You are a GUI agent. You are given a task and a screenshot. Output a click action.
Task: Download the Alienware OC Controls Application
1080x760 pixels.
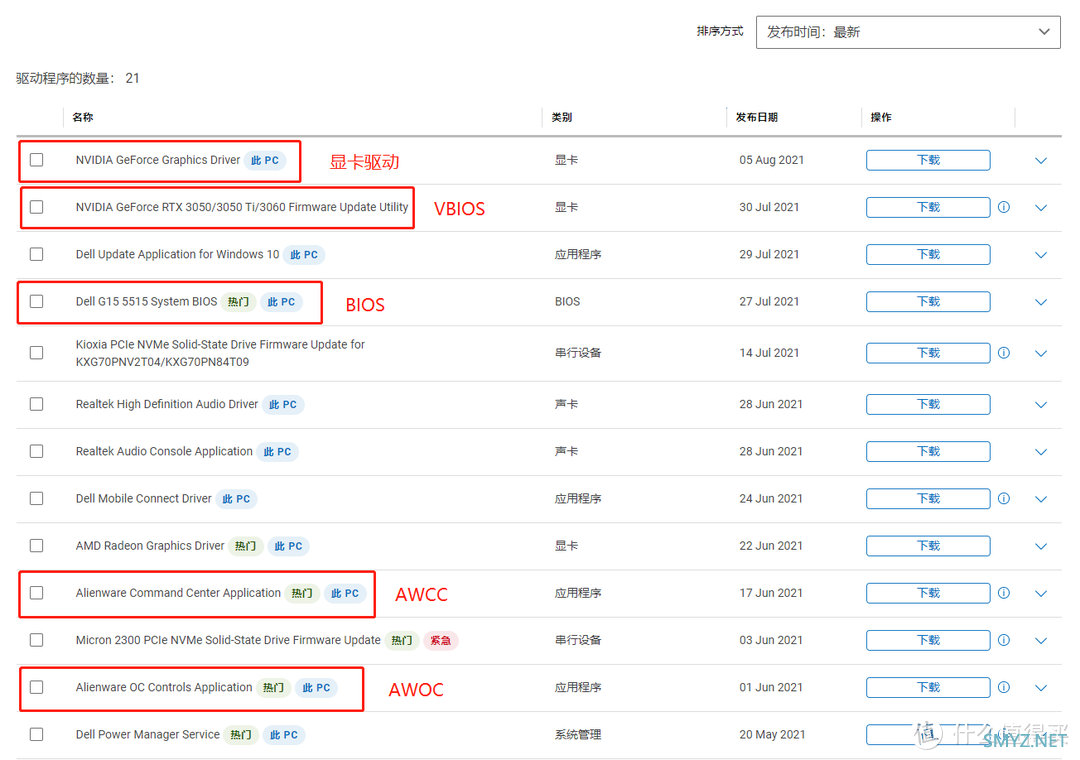(928, 687)
